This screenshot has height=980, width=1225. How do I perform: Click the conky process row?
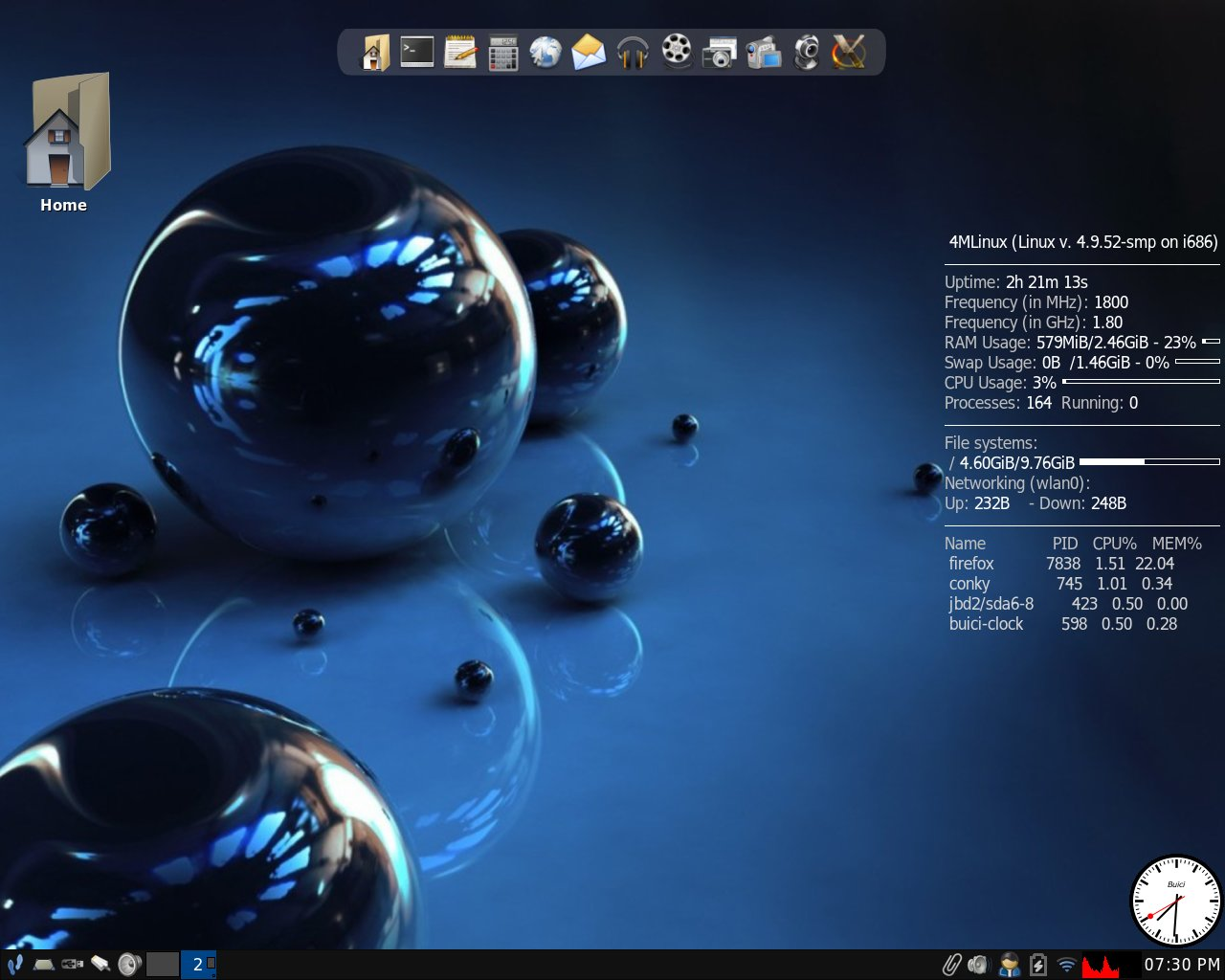1060,584
